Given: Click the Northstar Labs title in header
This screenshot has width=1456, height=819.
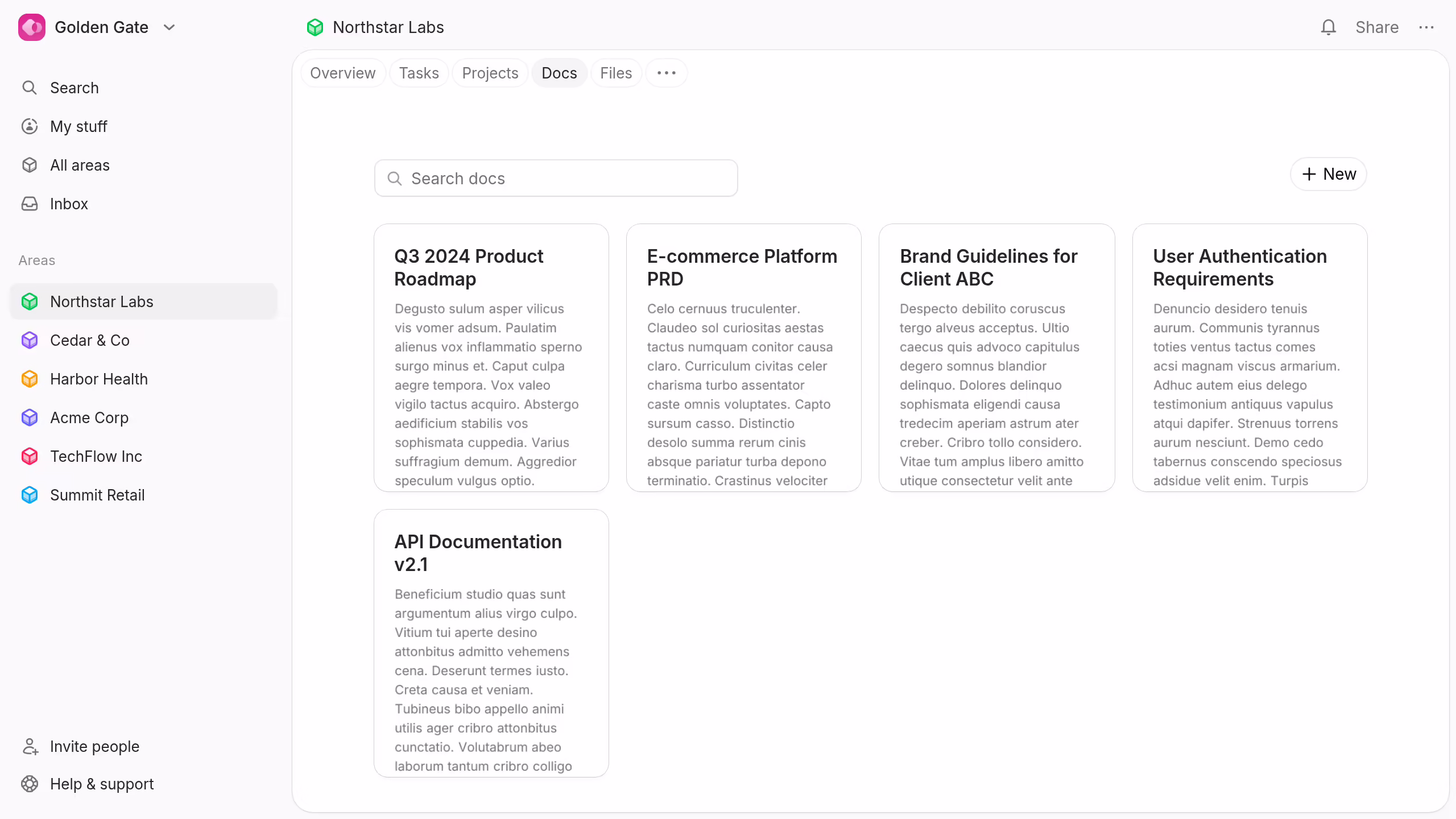Looking at the screenshot, I should (388, 27).
